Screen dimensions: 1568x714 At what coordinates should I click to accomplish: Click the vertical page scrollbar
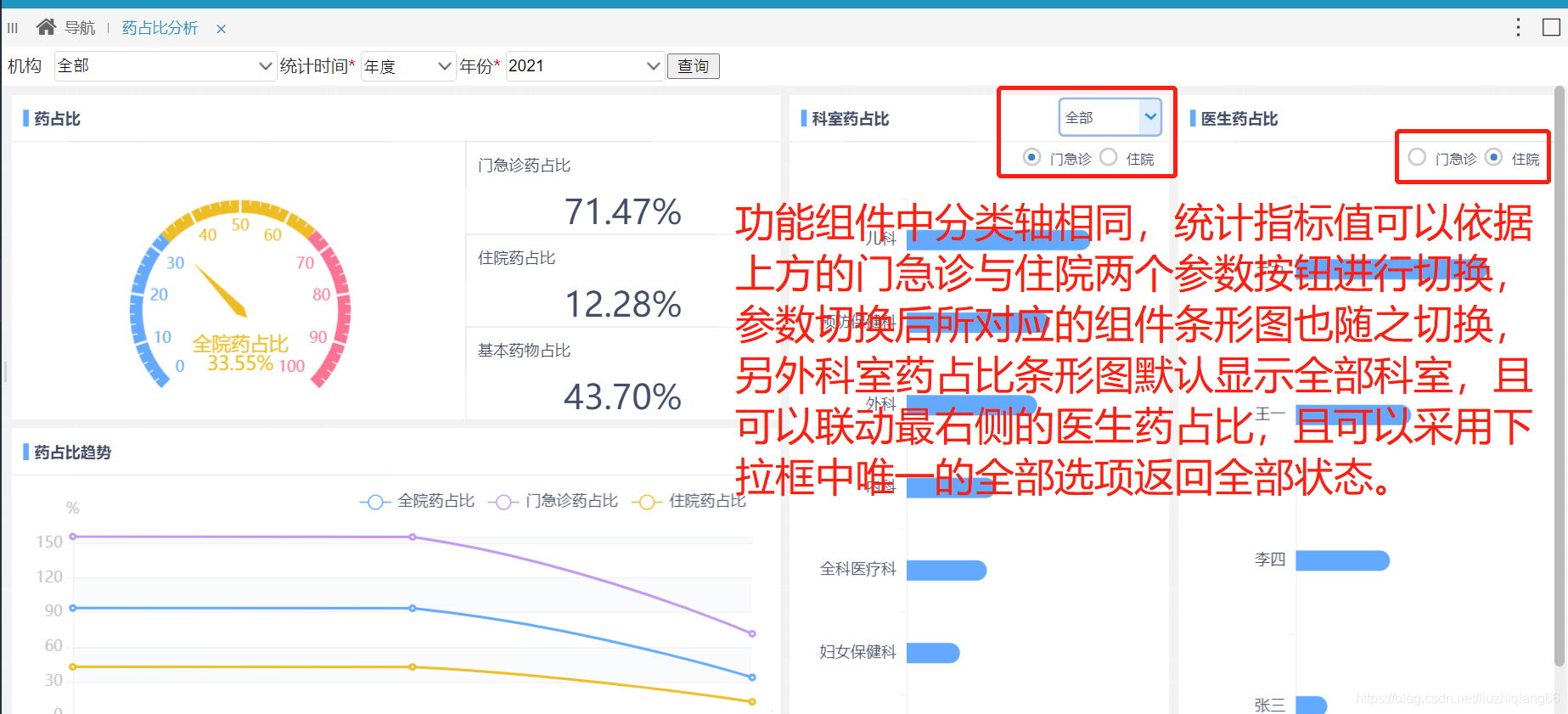(x=1560, y=376)
